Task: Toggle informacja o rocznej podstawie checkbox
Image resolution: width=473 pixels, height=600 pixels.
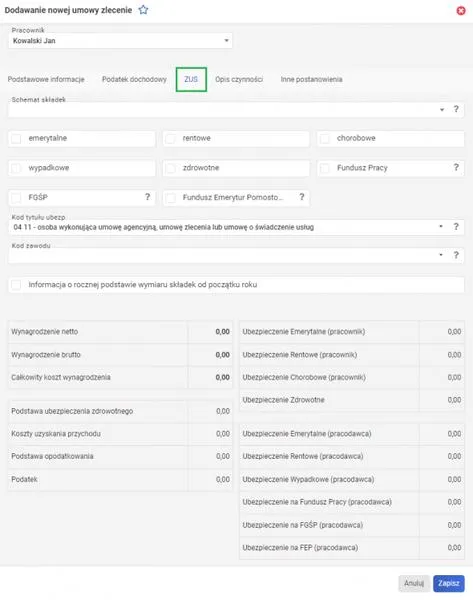Action: [x=16, y=285]
